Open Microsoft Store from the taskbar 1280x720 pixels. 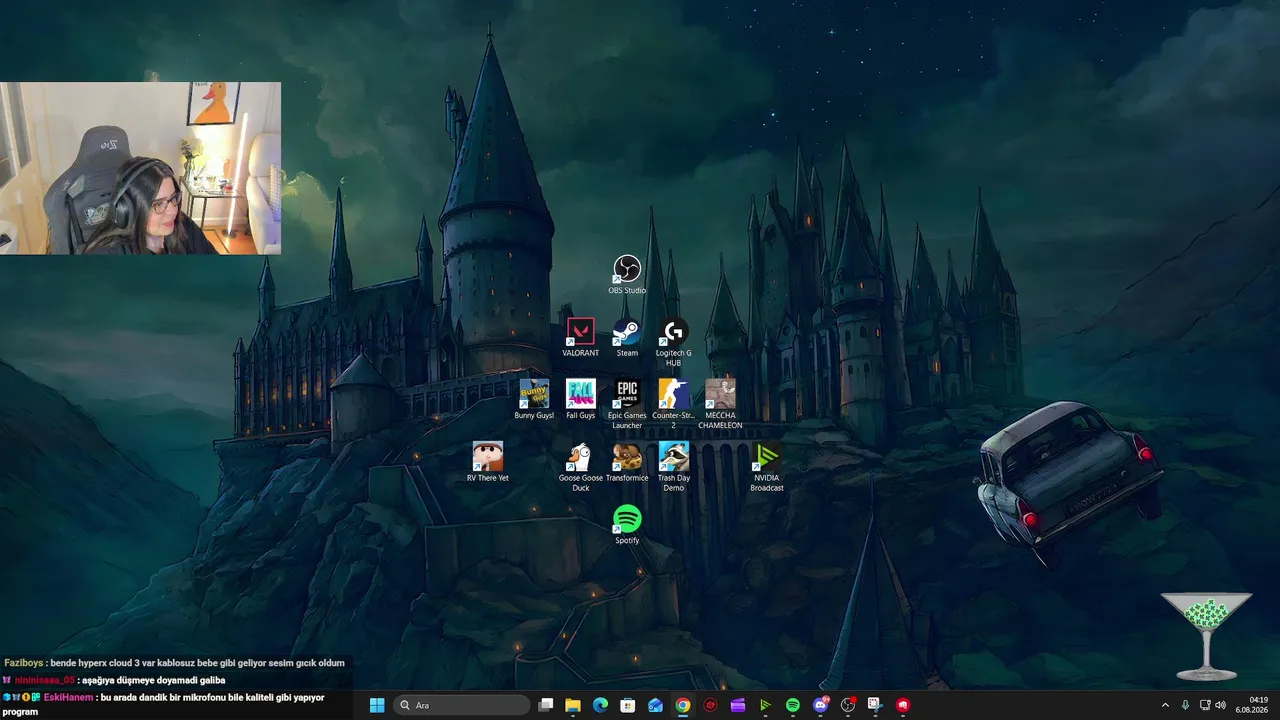(627, 705)
